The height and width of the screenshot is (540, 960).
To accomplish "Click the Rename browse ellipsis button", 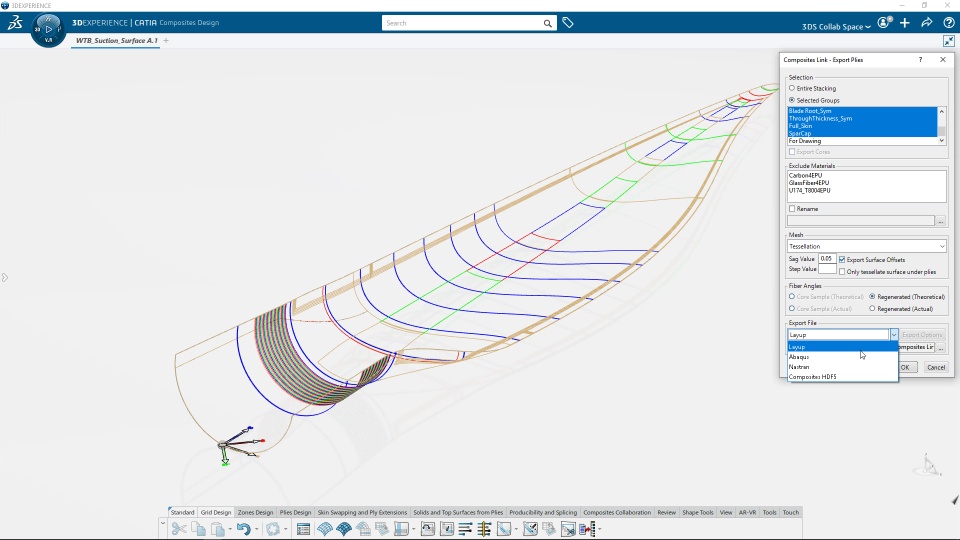I will pos(941,221).
